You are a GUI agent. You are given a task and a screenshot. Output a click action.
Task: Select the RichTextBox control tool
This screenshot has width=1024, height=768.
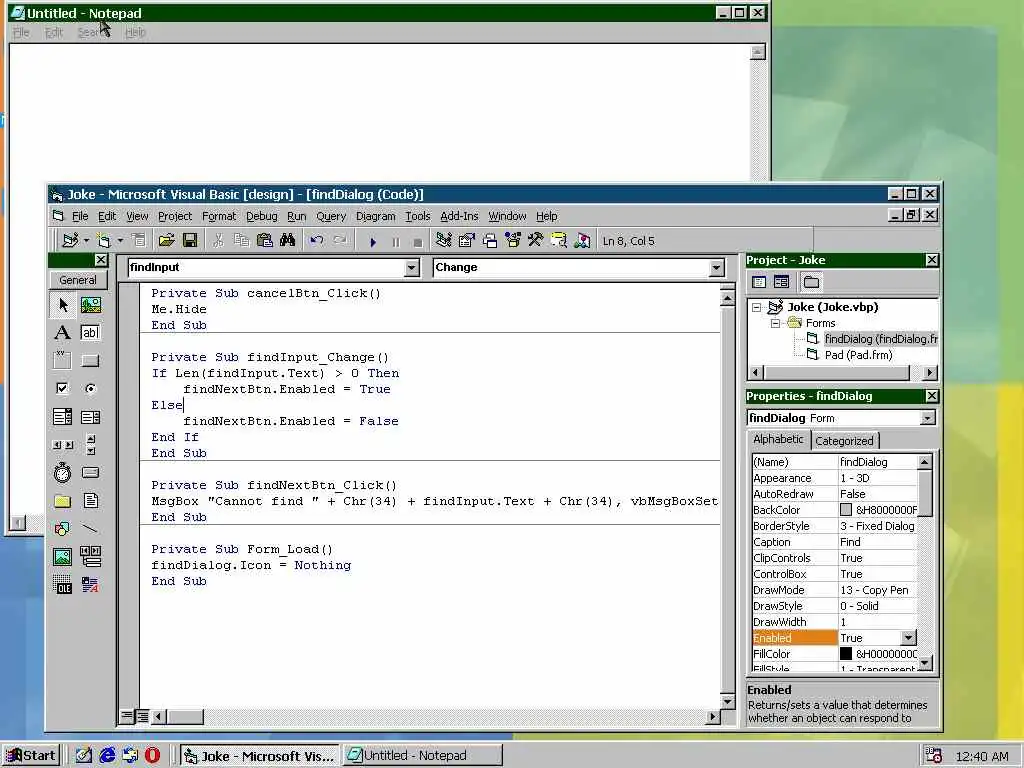(91, 584)
